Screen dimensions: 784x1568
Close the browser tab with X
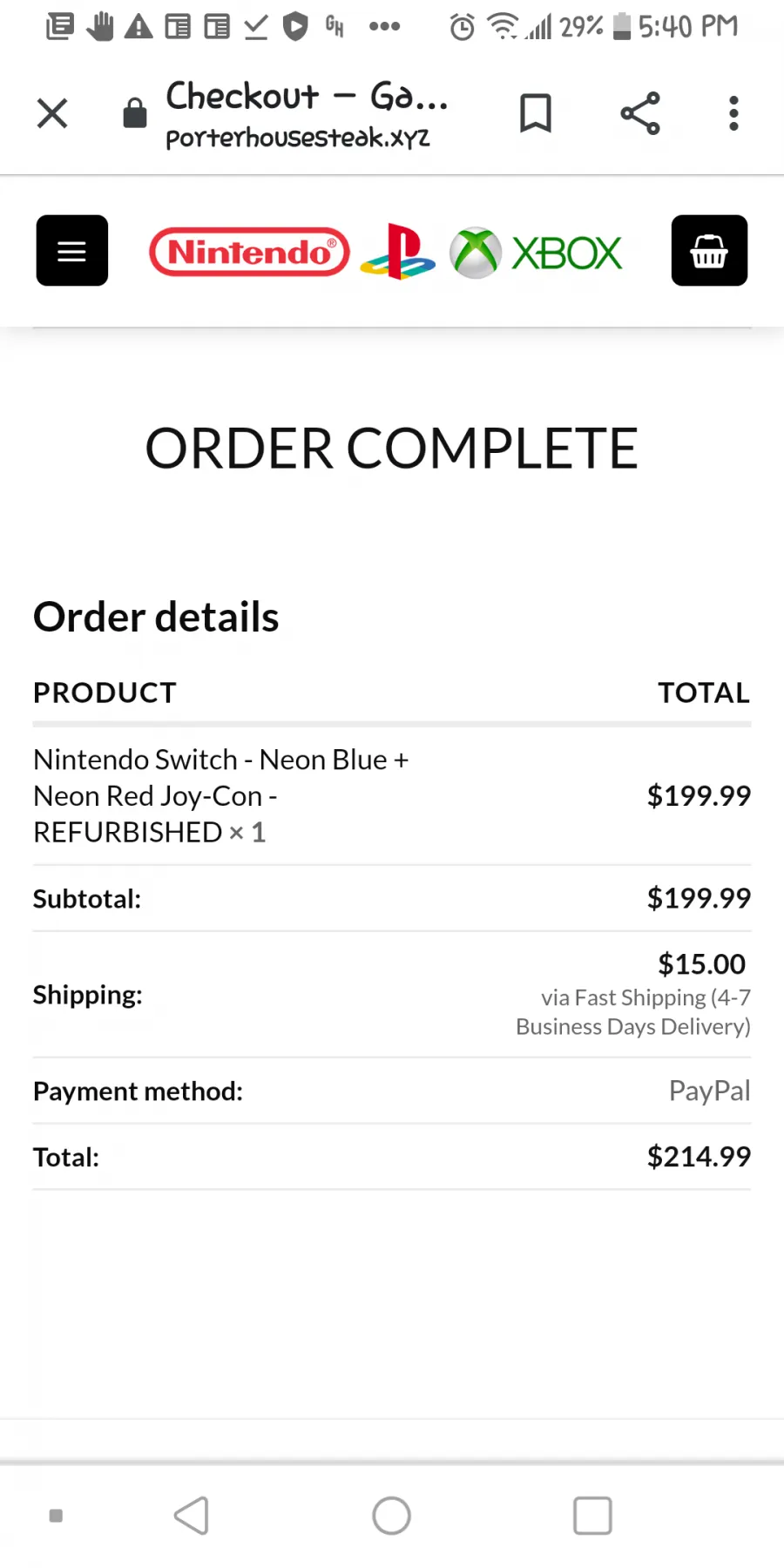(x=52, y=113)
